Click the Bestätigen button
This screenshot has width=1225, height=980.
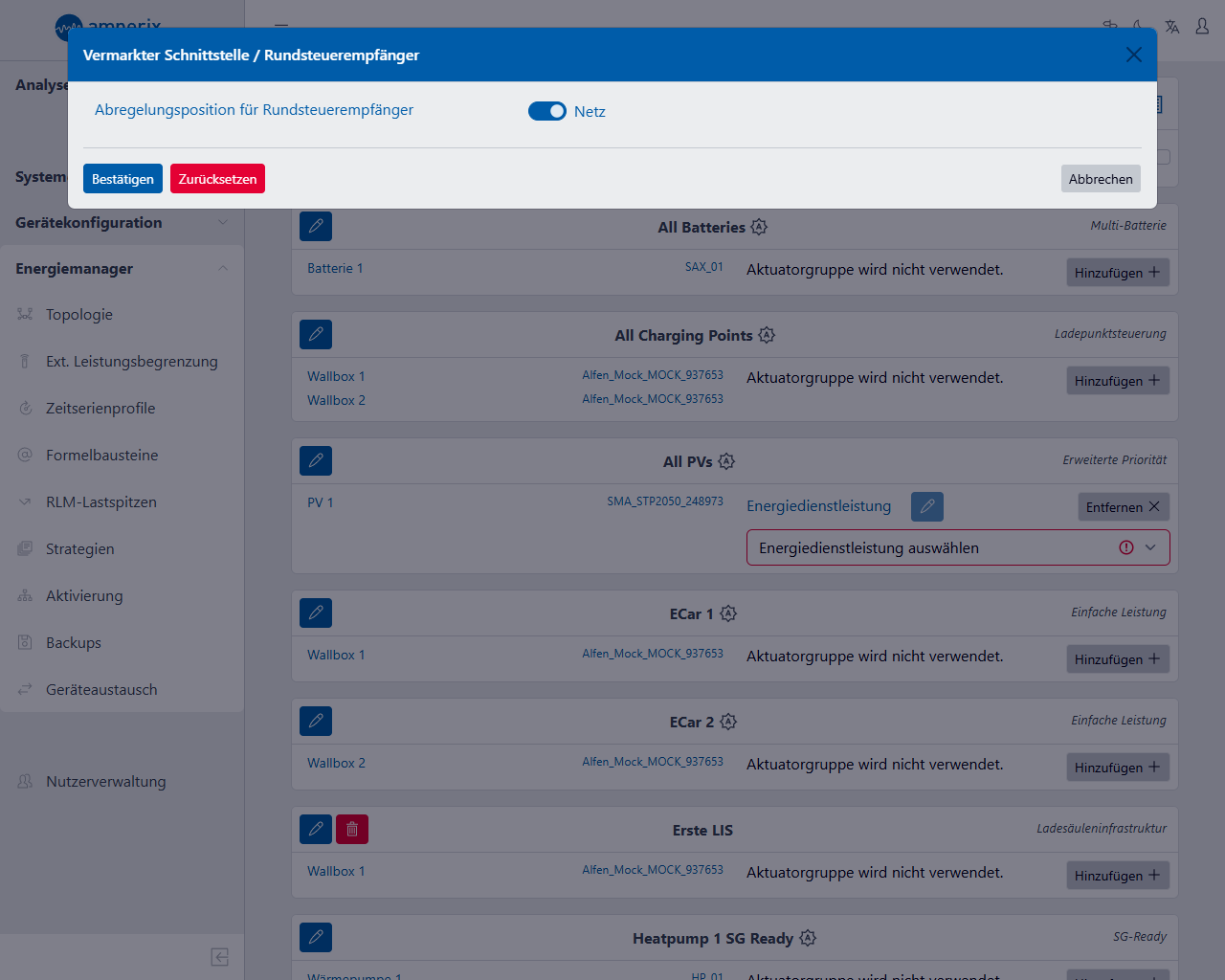[x=122, y=179]
